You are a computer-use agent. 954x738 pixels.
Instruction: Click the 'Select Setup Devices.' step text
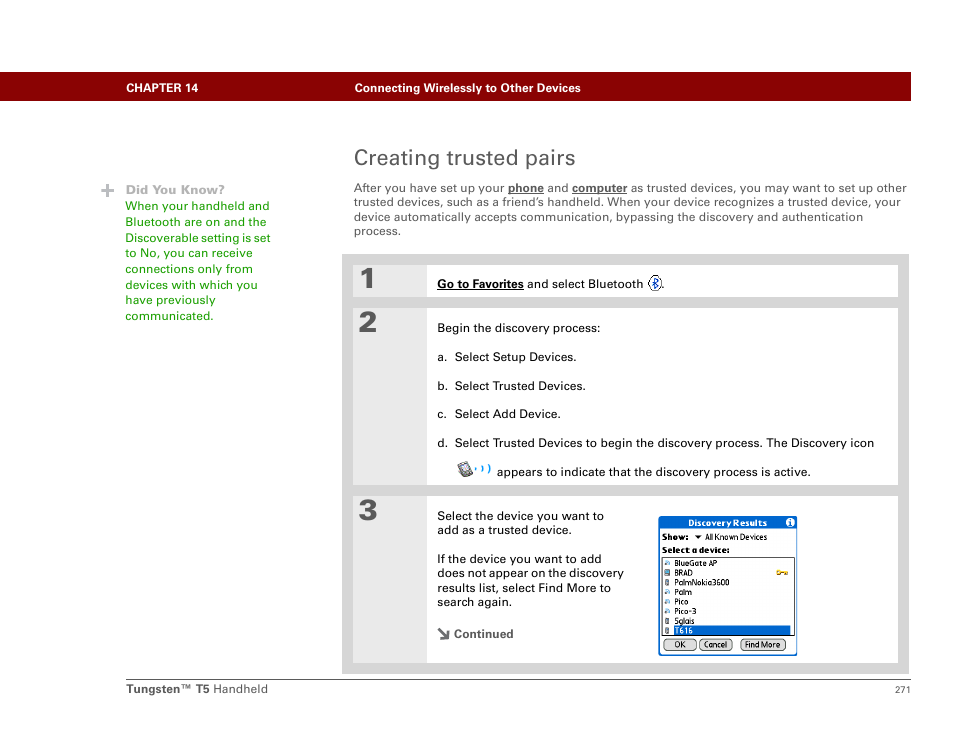(x=515, y=357)
